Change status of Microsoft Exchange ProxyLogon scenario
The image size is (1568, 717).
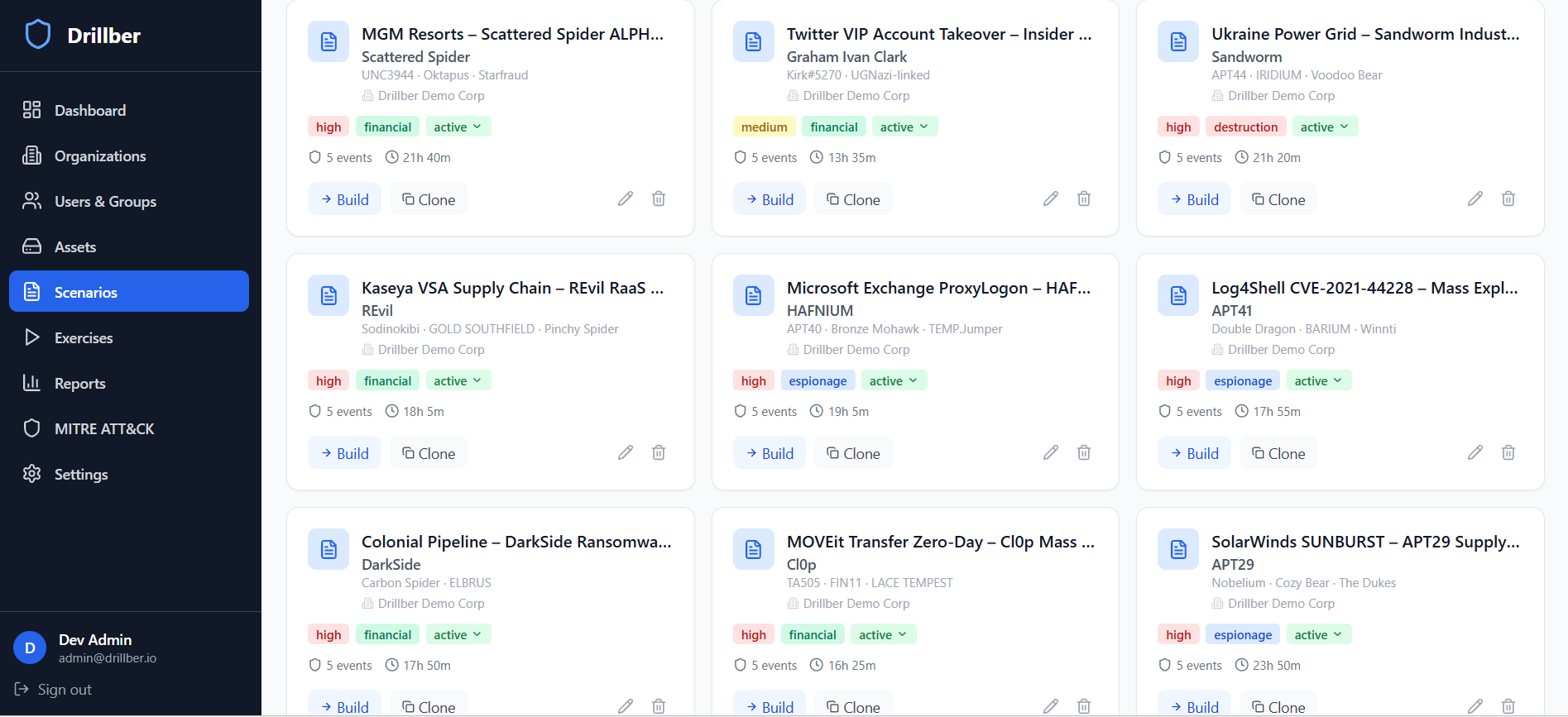pos(894,380)
